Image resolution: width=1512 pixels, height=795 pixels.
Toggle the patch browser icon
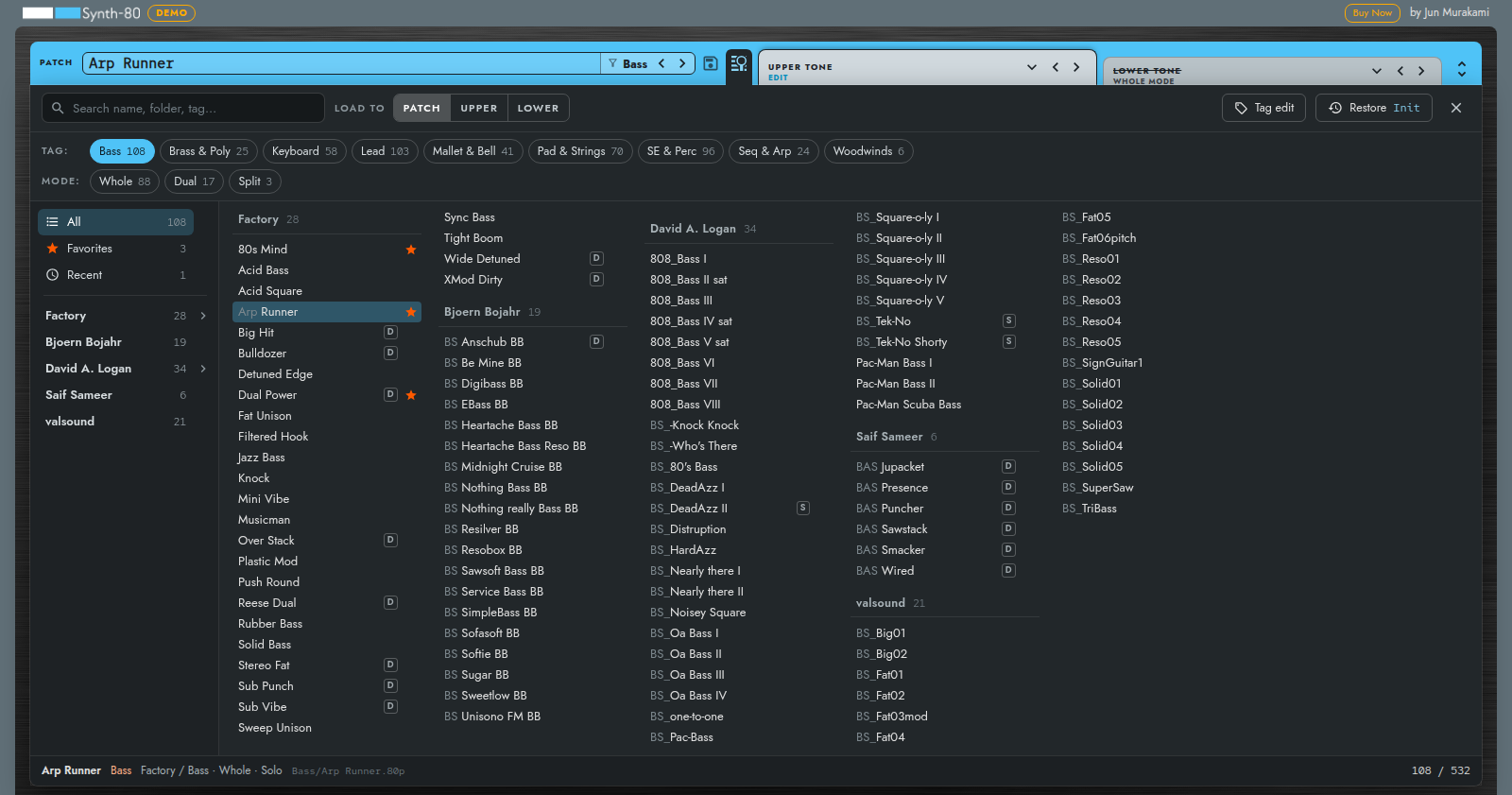click(739, 64)
